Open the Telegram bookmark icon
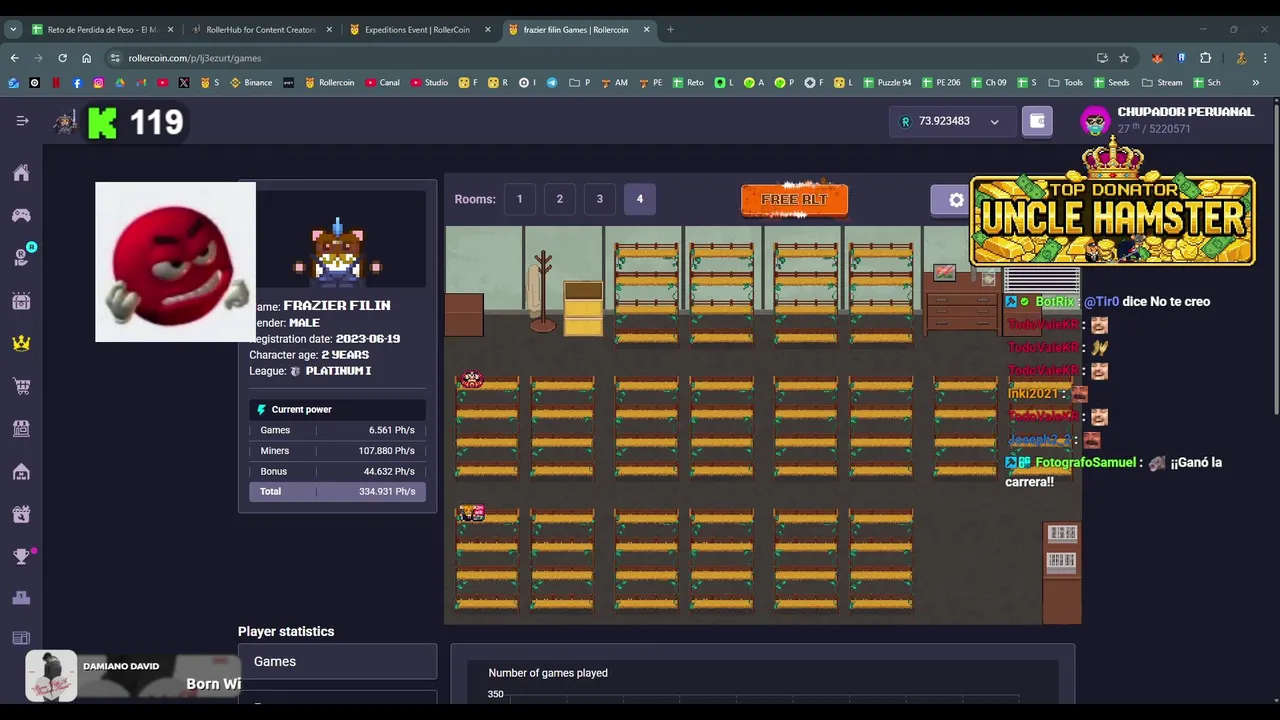This screenshot has height=720, width=1280. coord(552,83)
